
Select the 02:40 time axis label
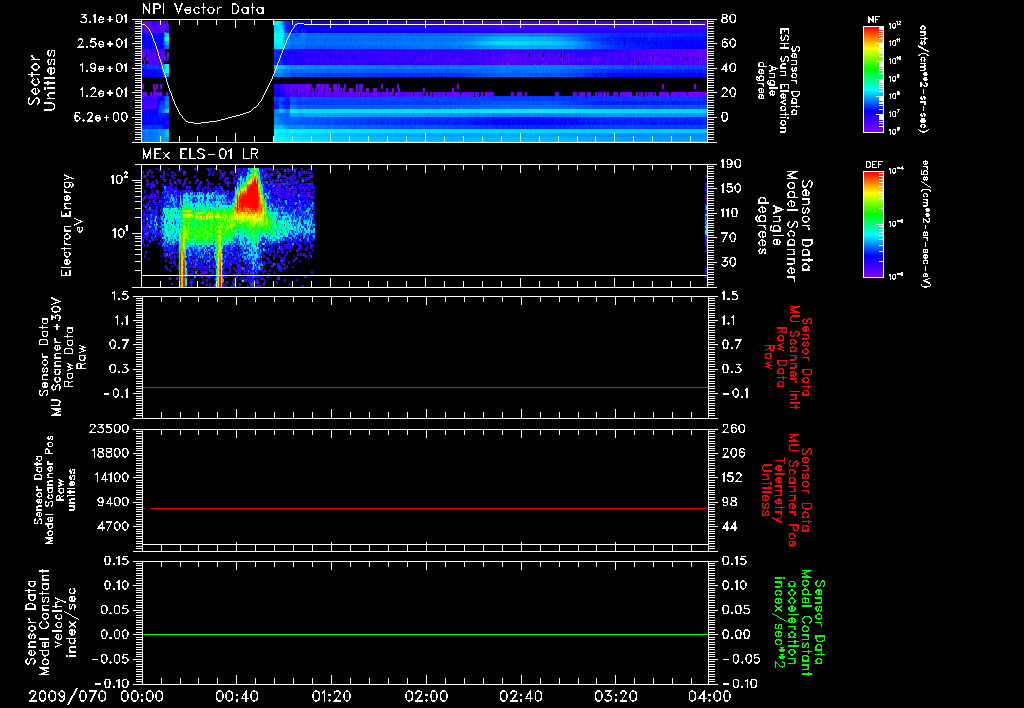(x=520, y=696)
